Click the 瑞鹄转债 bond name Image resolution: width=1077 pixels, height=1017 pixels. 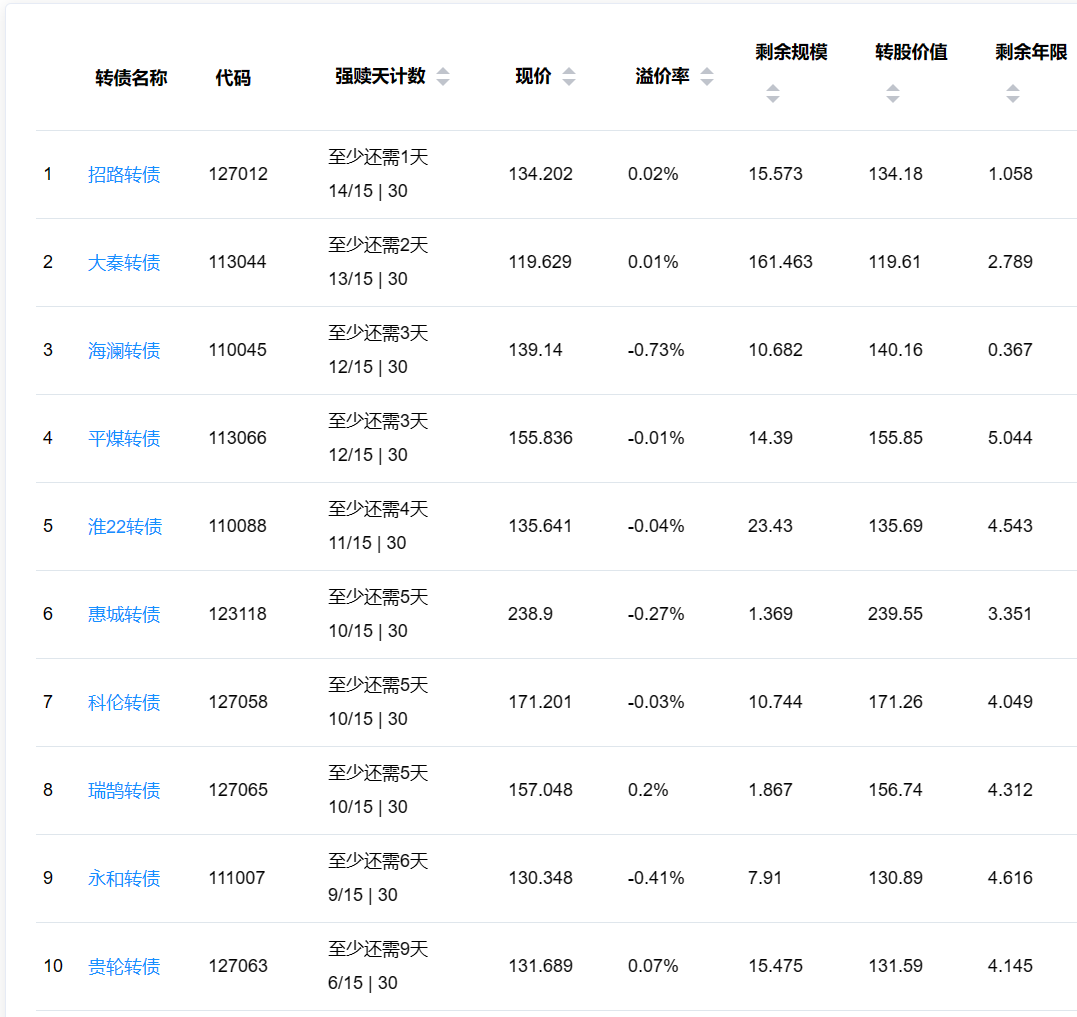124,791
